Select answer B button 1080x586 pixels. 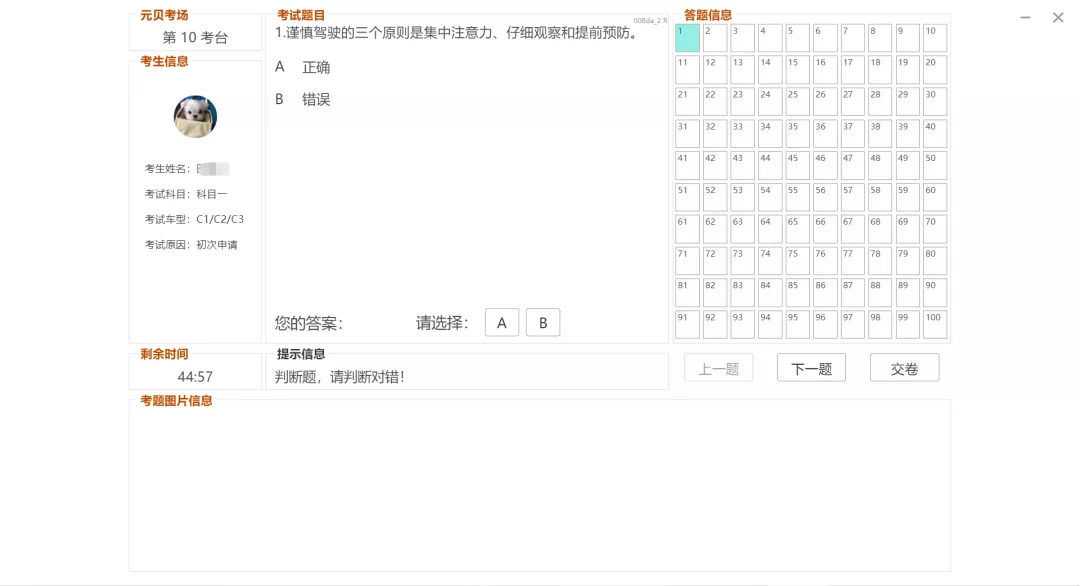click(543, 323)
